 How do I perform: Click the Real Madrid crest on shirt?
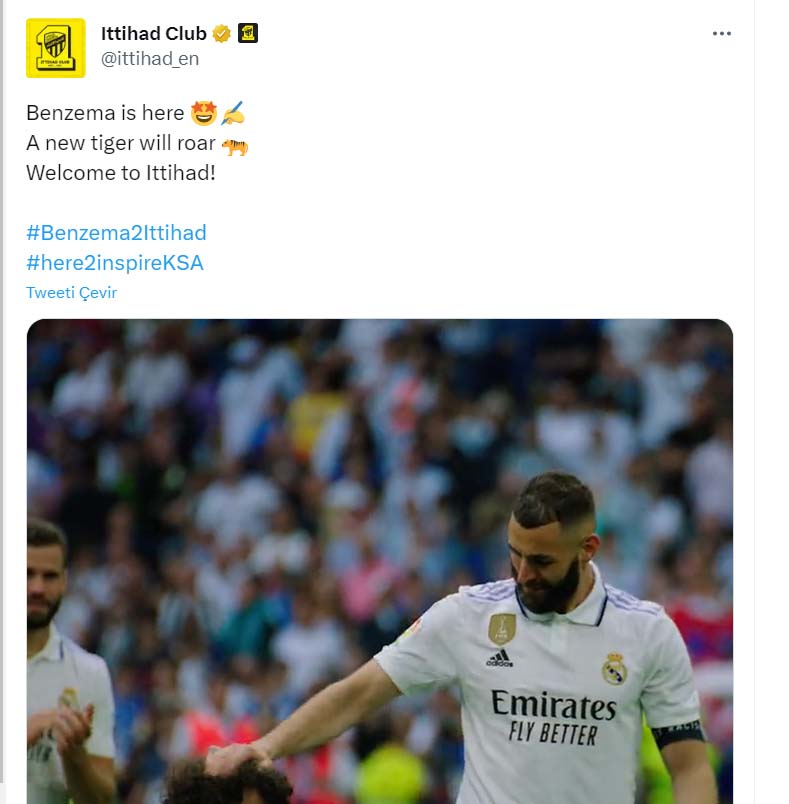(614, 669)
